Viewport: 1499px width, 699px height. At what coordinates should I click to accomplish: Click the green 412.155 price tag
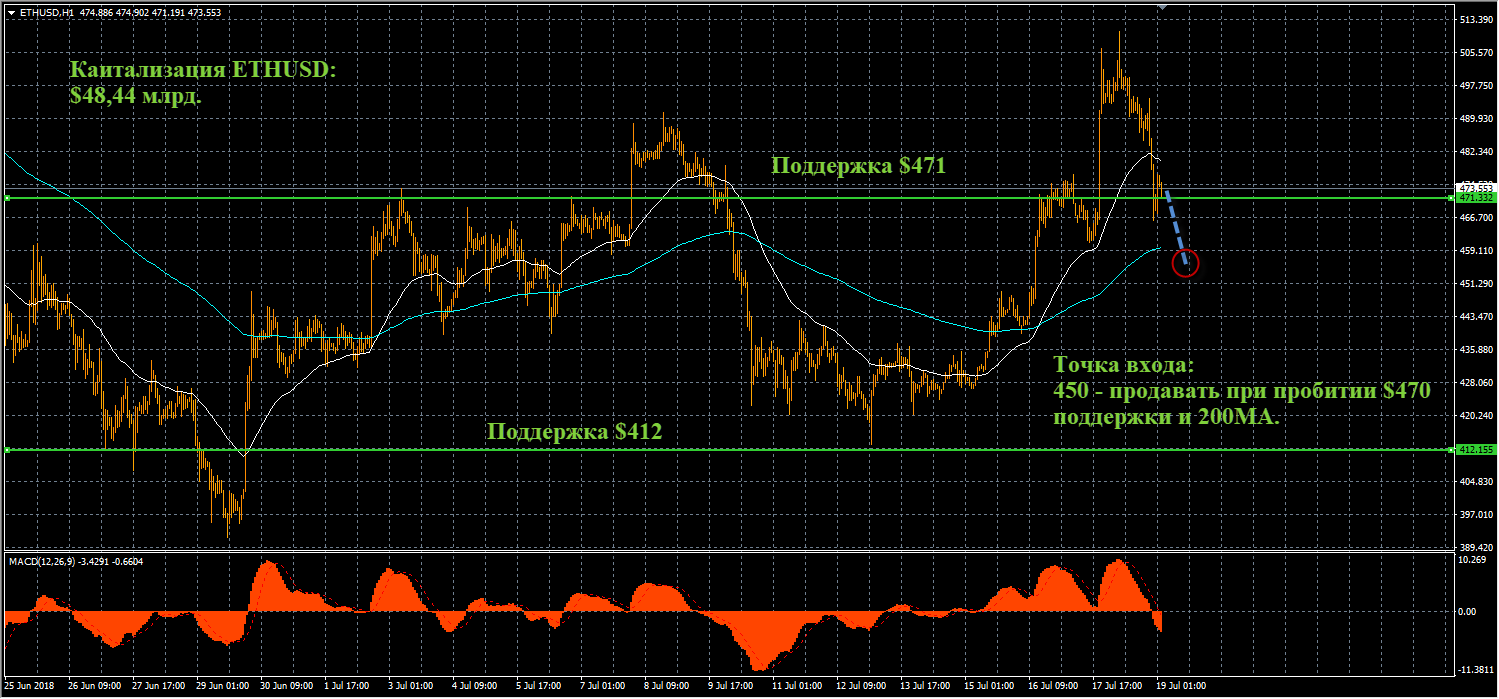1475,450
